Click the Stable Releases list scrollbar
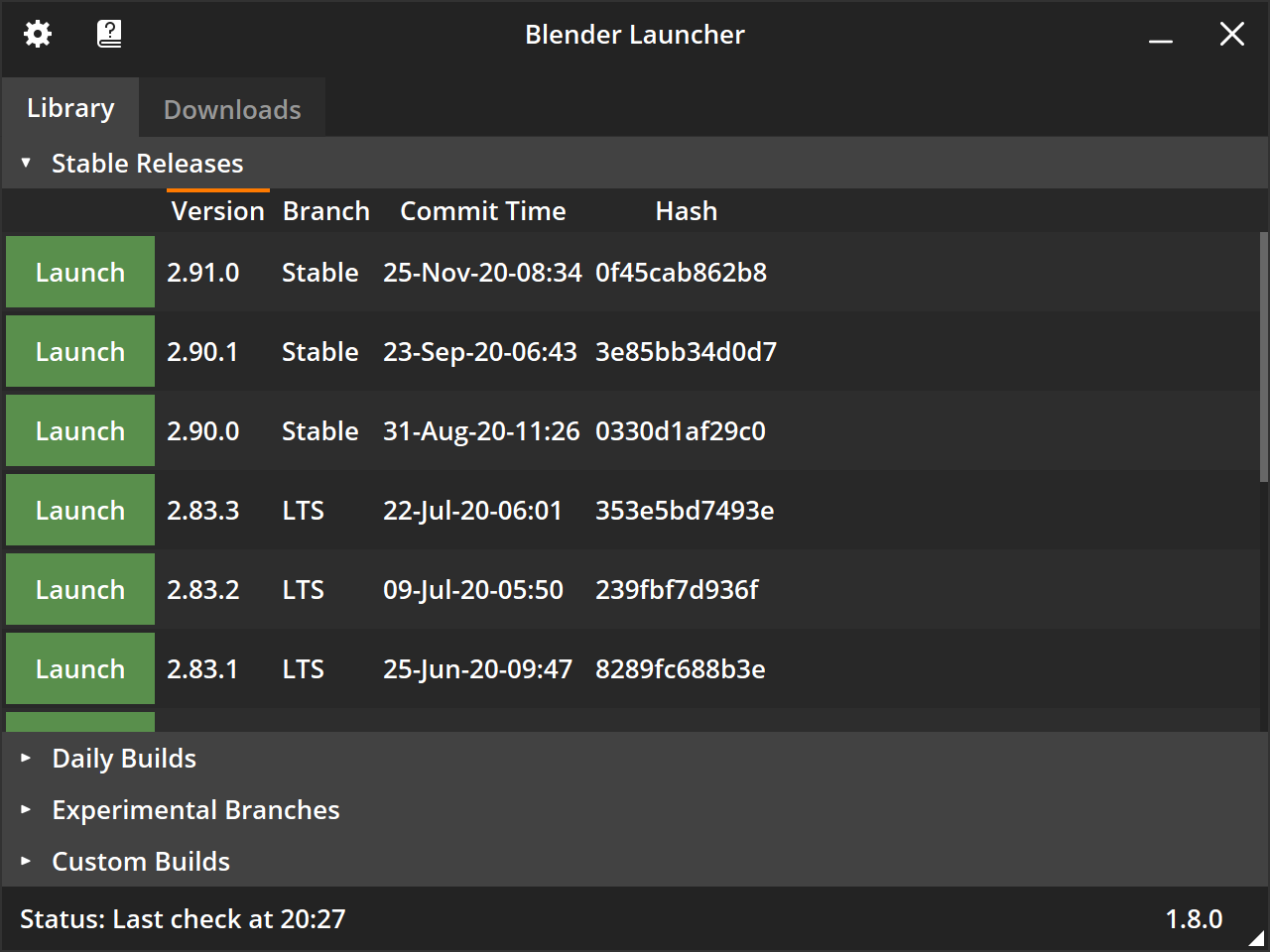The height and width of the screenshot is (952, 1270). click(x=1263, y=358)
